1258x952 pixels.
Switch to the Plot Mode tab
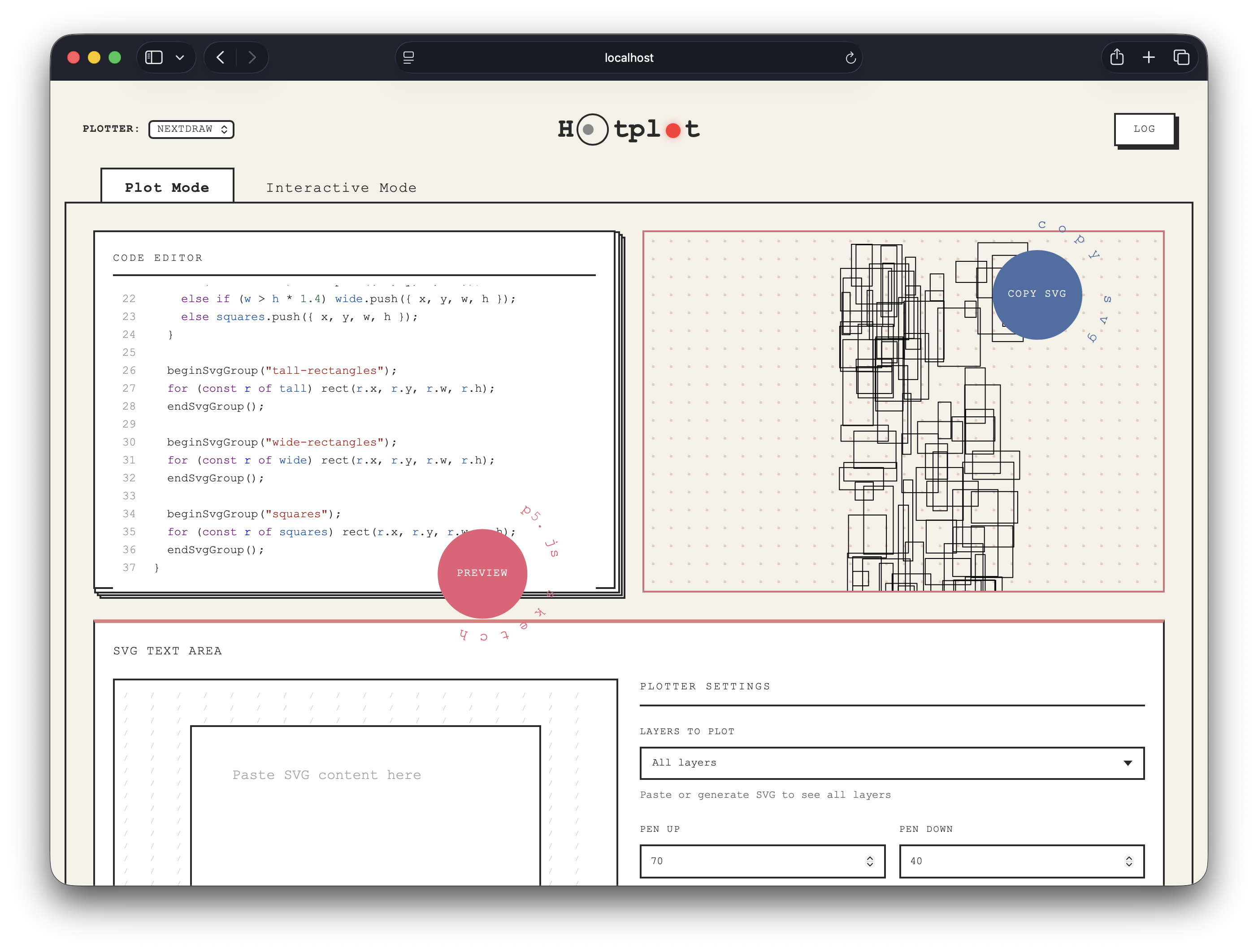(167, 187)
